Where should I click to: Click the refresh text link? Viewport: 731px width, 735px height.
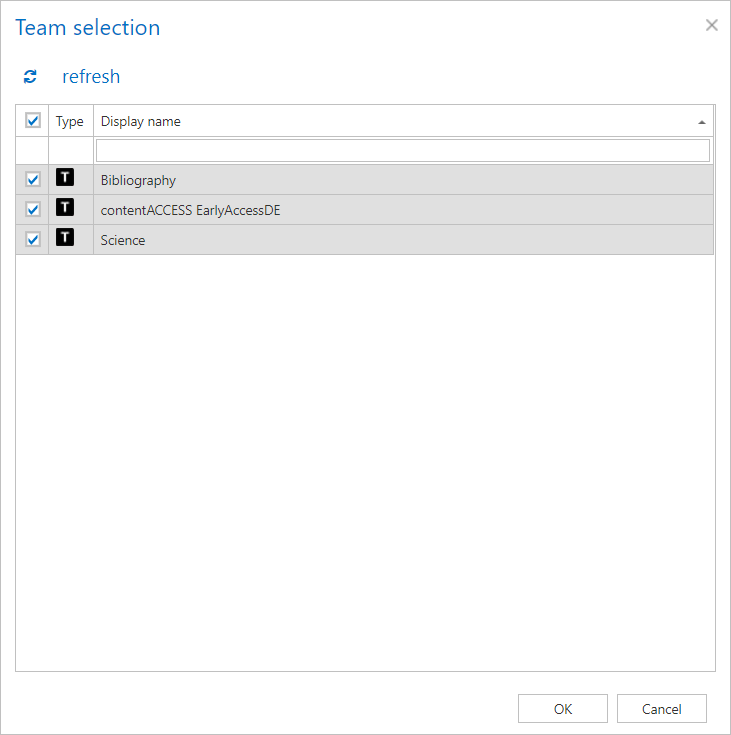click(x=91, y=77)
